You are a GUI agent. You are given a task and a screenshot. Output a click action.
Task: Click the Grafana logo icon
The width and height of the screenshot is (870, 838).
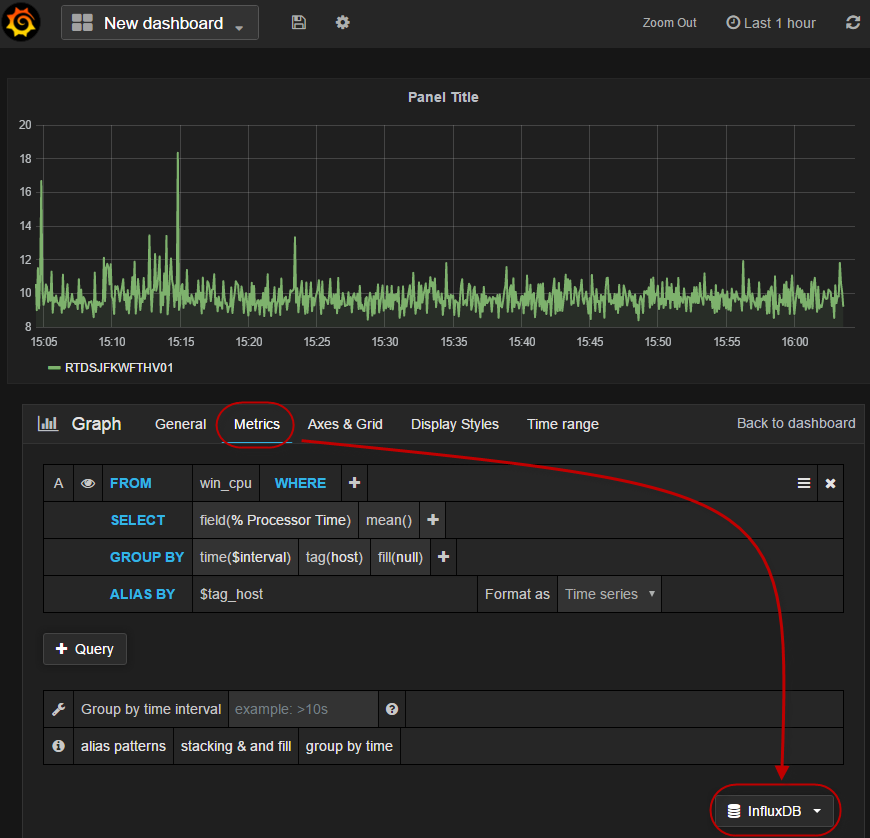click(x=22, y=22)
